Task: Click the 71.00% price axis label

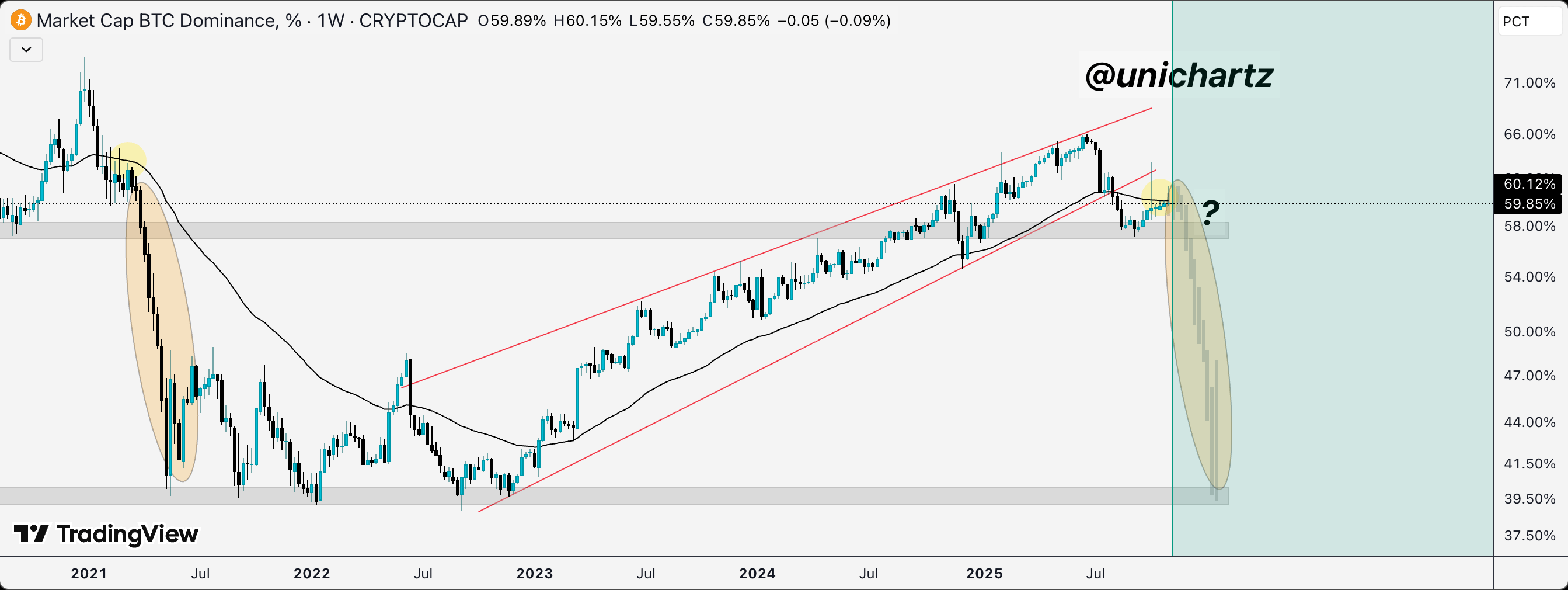Action: click(x=1529, y=83)
